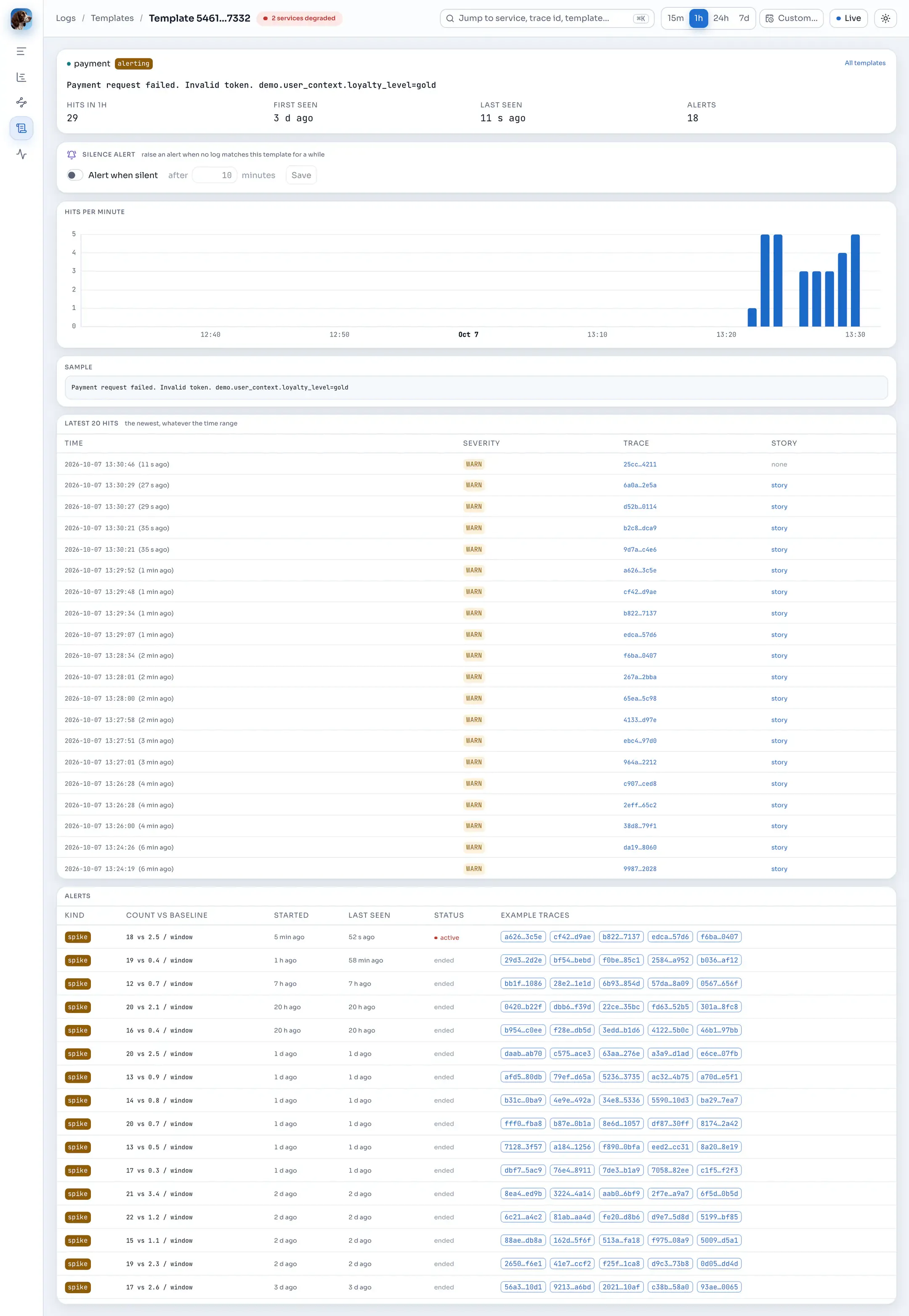Screen dimensions: 909x1316
Task: Open the traces icon in sidebar
Action: pyautogui.click(x=21, y=103)
